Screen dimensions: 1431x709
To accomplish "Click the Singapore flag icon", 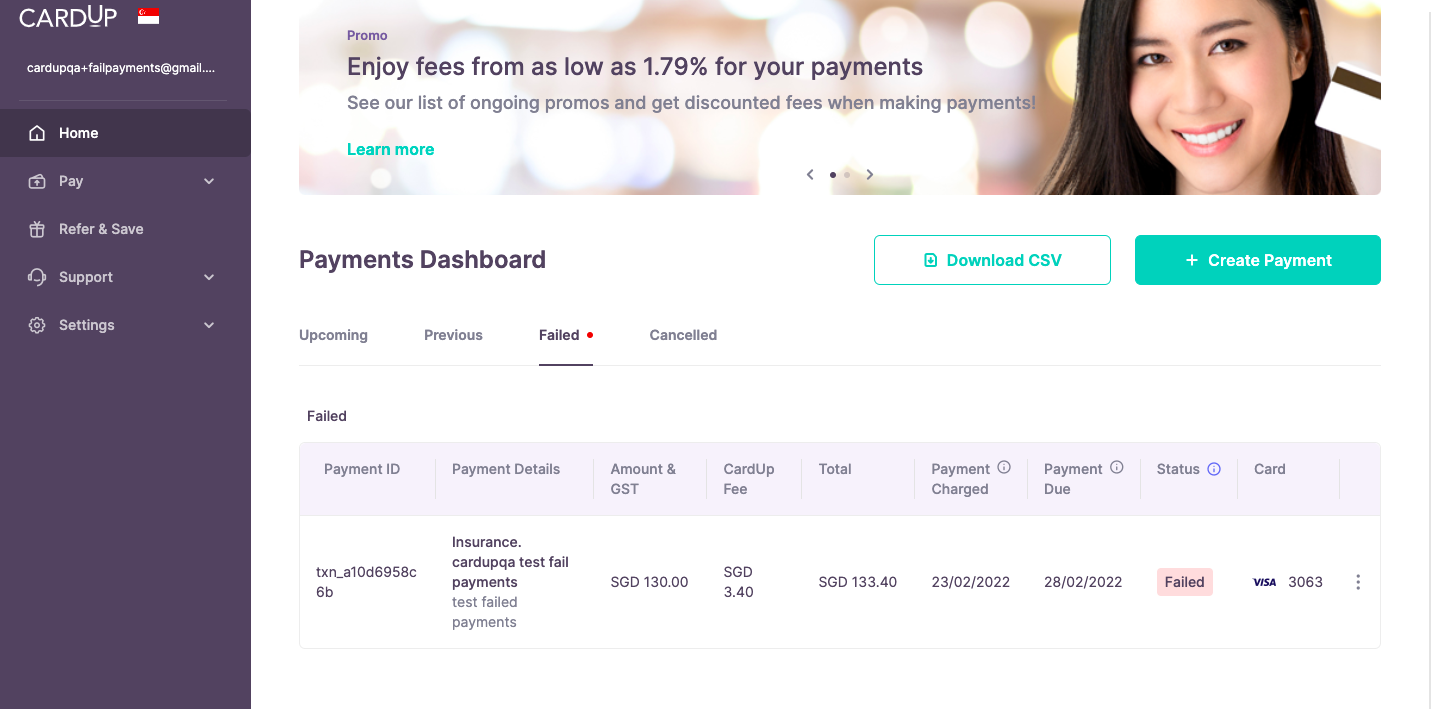I will coord(149,16).
